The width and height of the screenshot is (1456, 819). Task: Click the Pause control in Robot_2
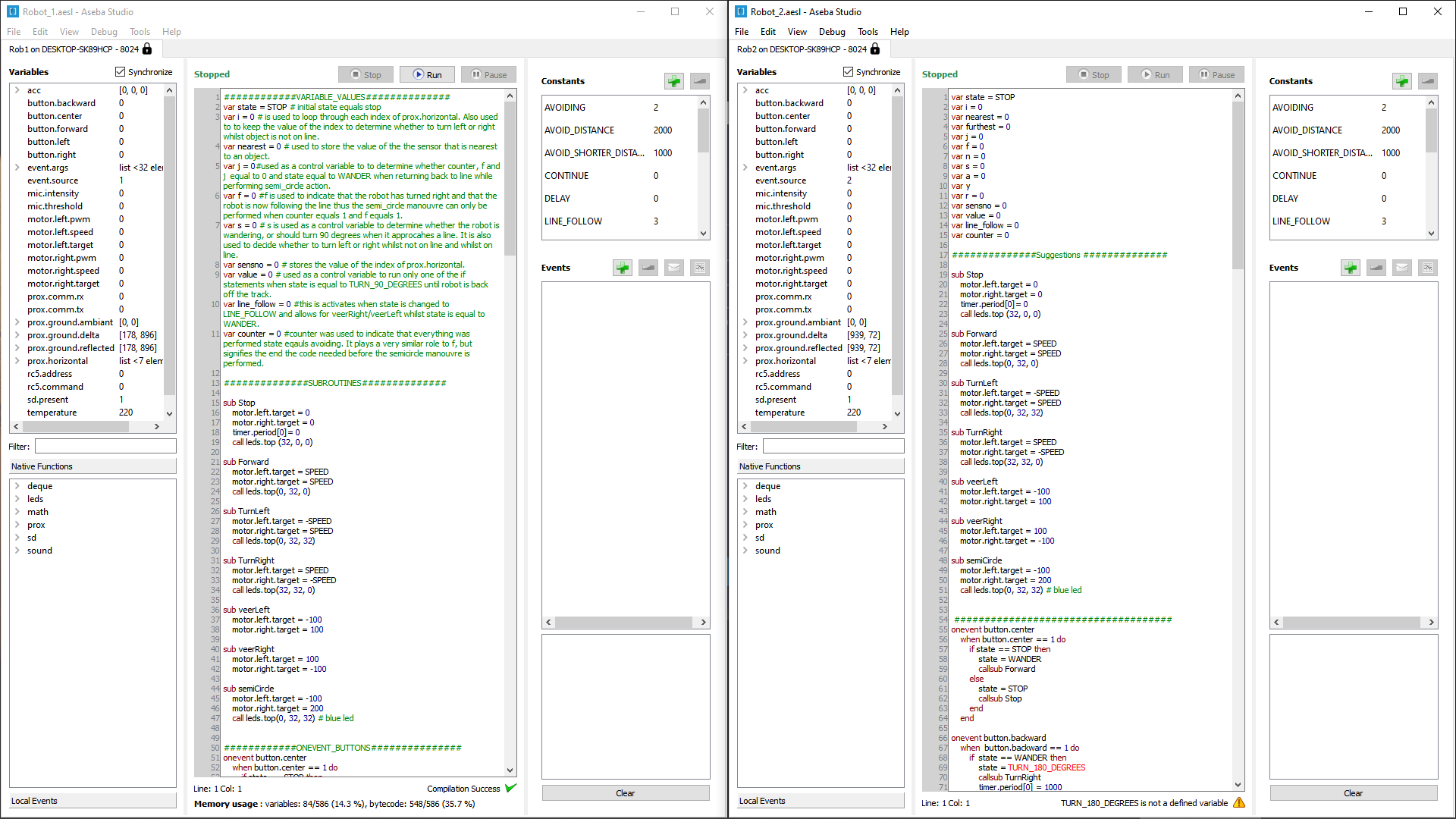[1216, 74]
